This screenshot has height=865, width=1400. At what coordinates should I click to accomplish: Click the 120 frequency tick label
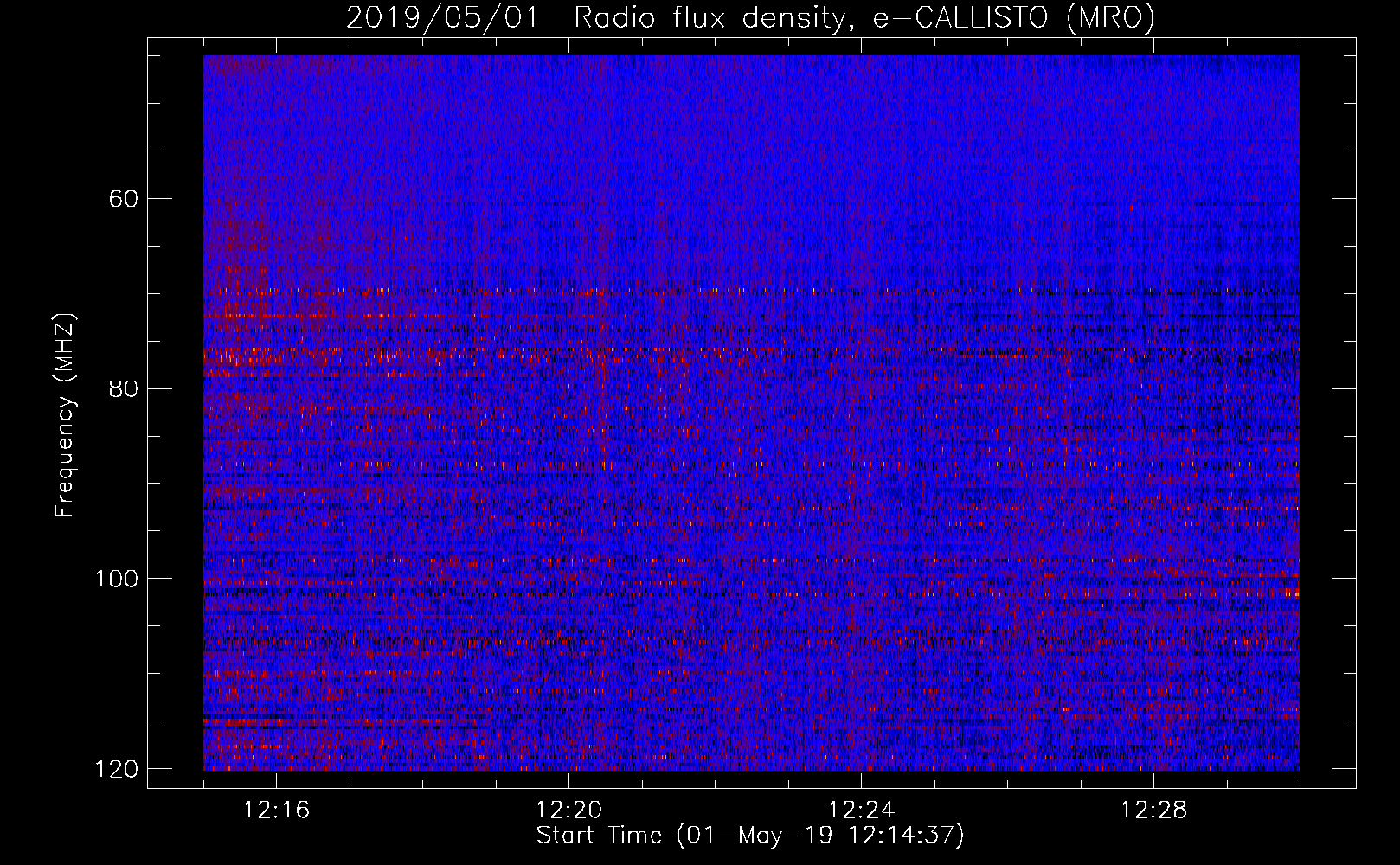[x=116, y=769]
